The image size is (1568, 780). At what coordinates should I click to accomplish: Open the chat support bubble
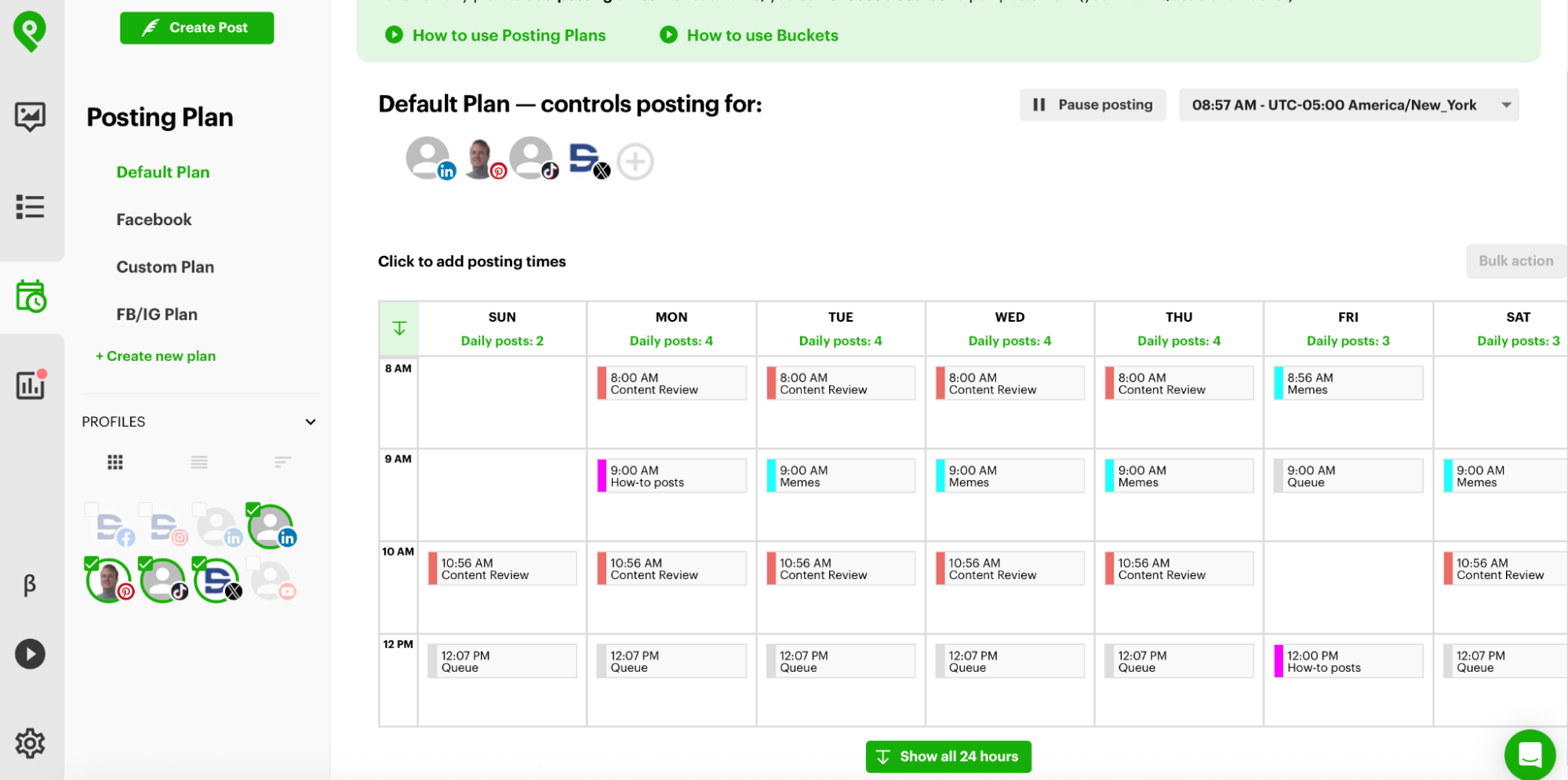pos(1529,754)
